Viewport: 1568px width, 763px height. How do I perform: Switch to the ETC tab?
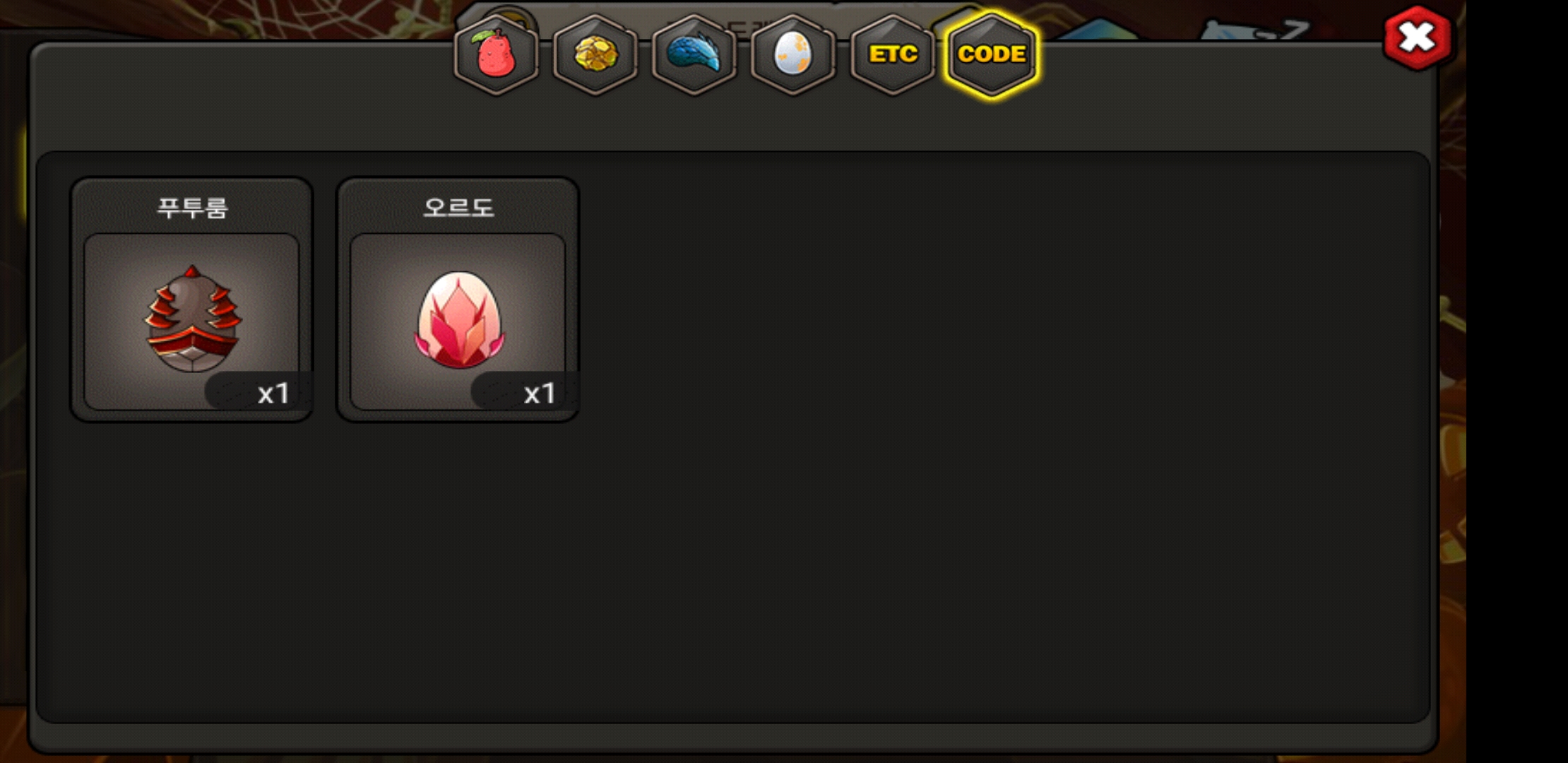893,54
